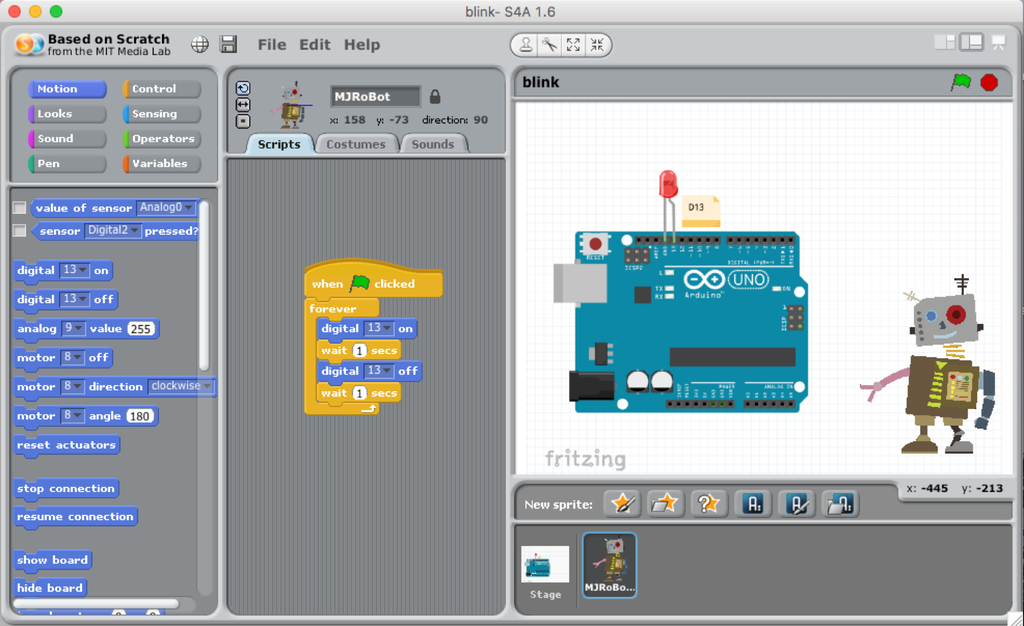
Task: Select the Sensing block category
Action: (x=161, y=114)
